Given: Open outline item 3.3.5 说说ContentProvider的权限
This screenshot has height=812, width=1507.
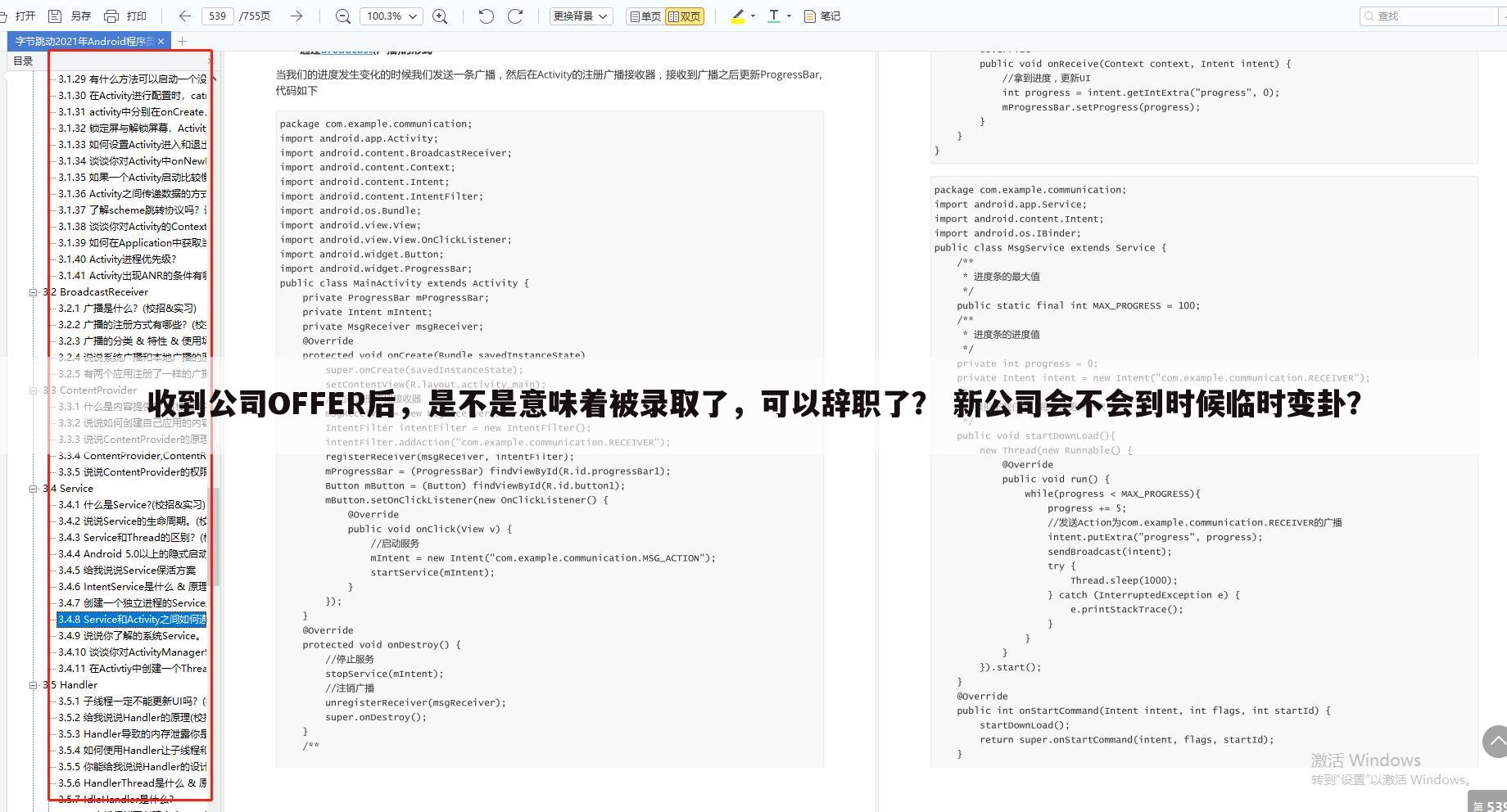Looking at the screenshot, I should (132, 472).
